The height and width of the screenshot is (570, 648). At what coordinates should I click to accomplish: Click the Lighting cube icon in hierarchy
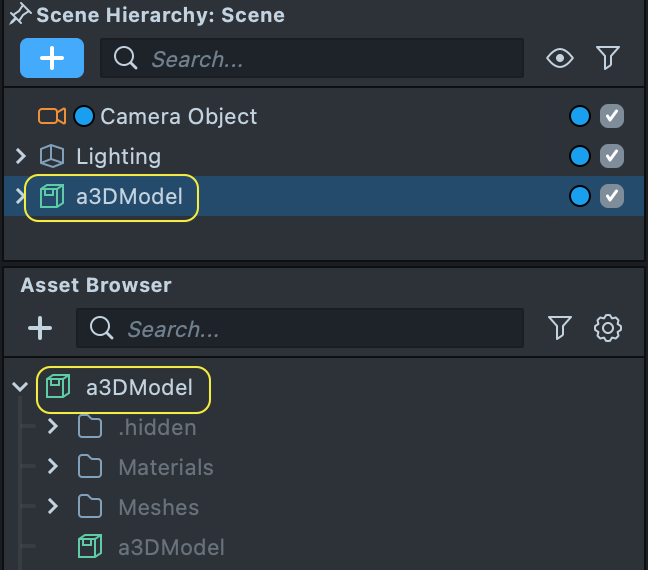tap(51, 156)
